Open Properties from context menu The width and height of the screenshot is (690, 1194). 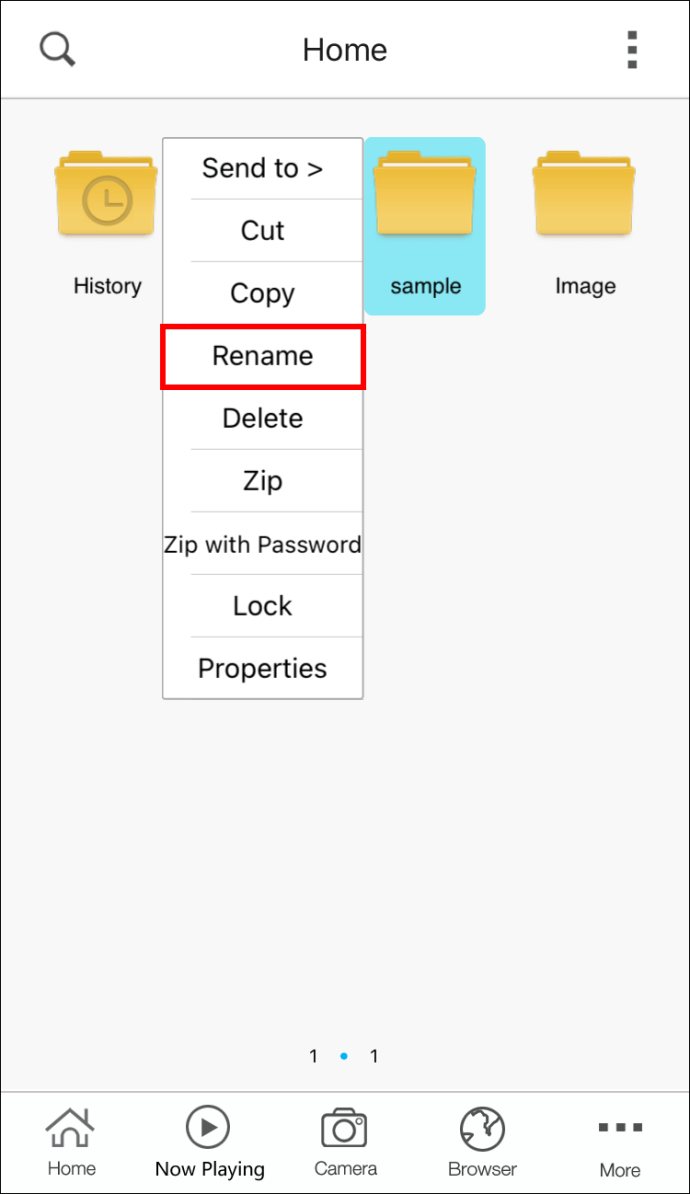point(262,668)
